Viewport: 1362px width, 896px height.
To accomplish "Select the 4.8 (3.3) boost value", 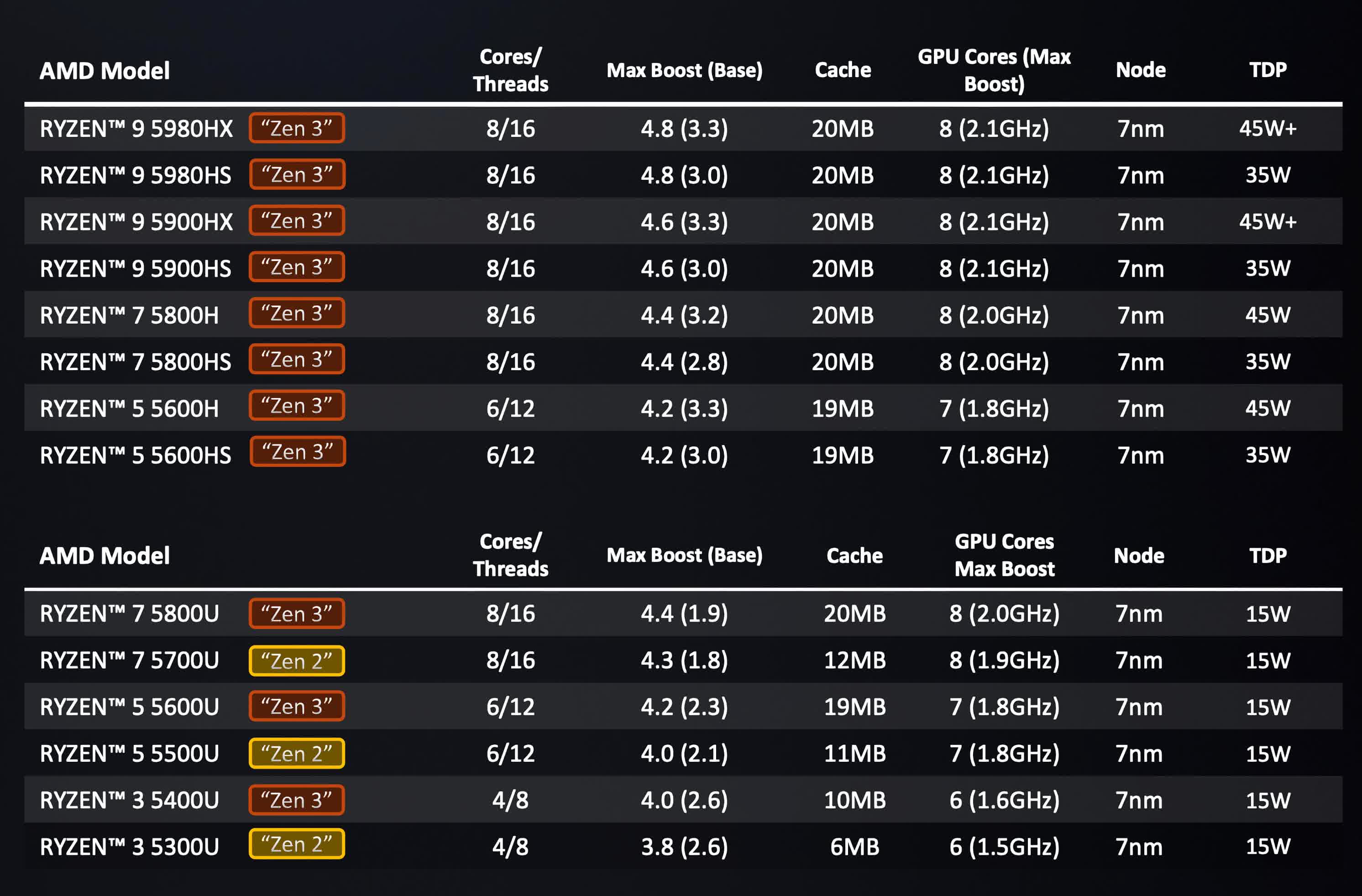I will pyautogui.click(x=685, y=129).
